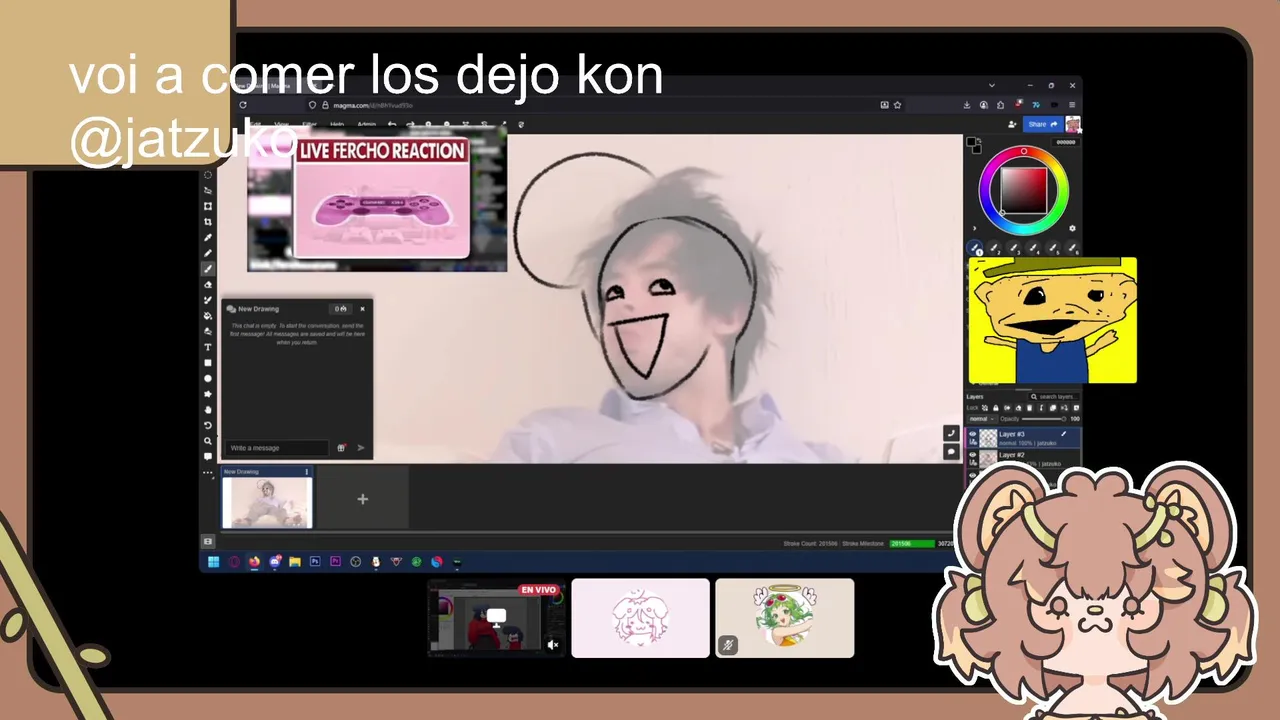Reload the magma.com page
This screenshot has height=720, width=1280.
pyautogui.click(x=243, y=104)
